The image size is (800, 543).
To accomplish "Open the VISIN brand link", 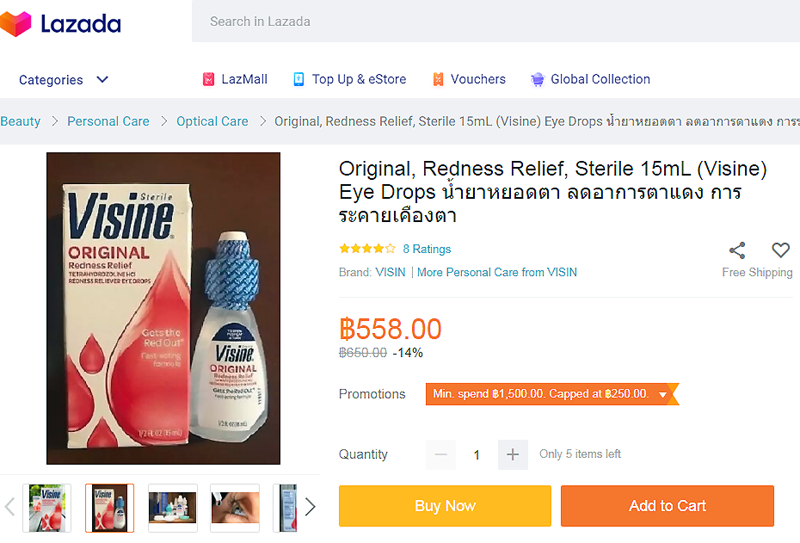I will (x=390, y=273).
